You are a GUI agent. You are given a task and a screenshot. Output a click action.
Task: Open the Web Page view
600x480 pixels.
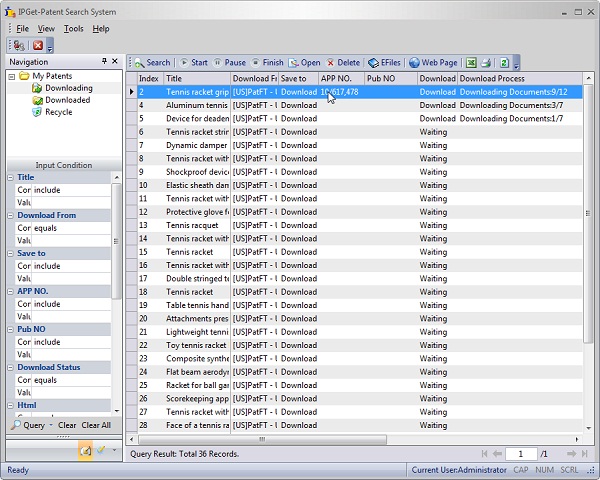coord(433,62)
